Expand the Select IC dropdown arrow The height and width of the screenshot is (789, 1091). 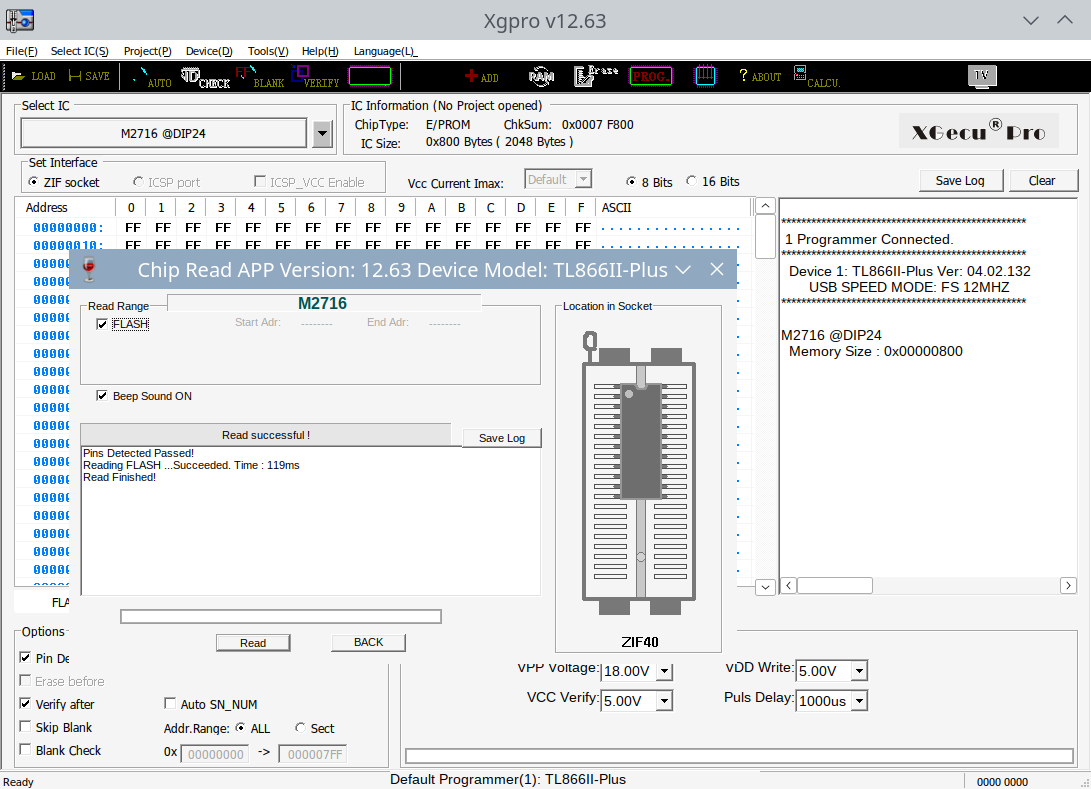coord(322,133)
